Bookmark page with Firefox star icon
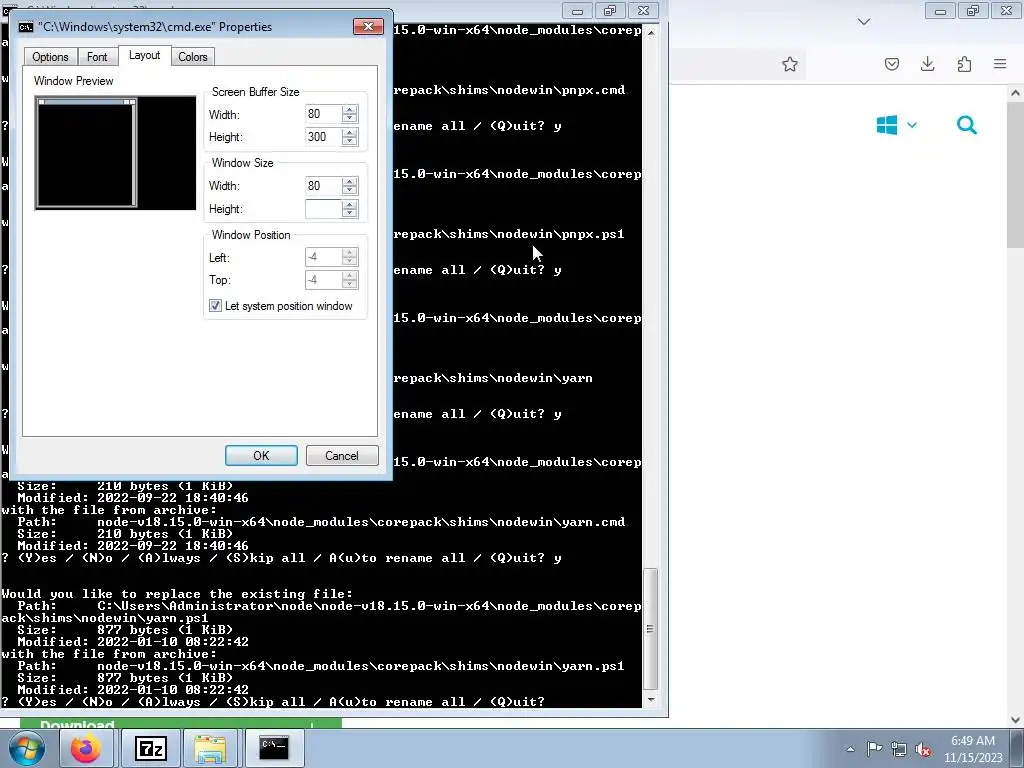1024x768 pixels. pos(790,64)
